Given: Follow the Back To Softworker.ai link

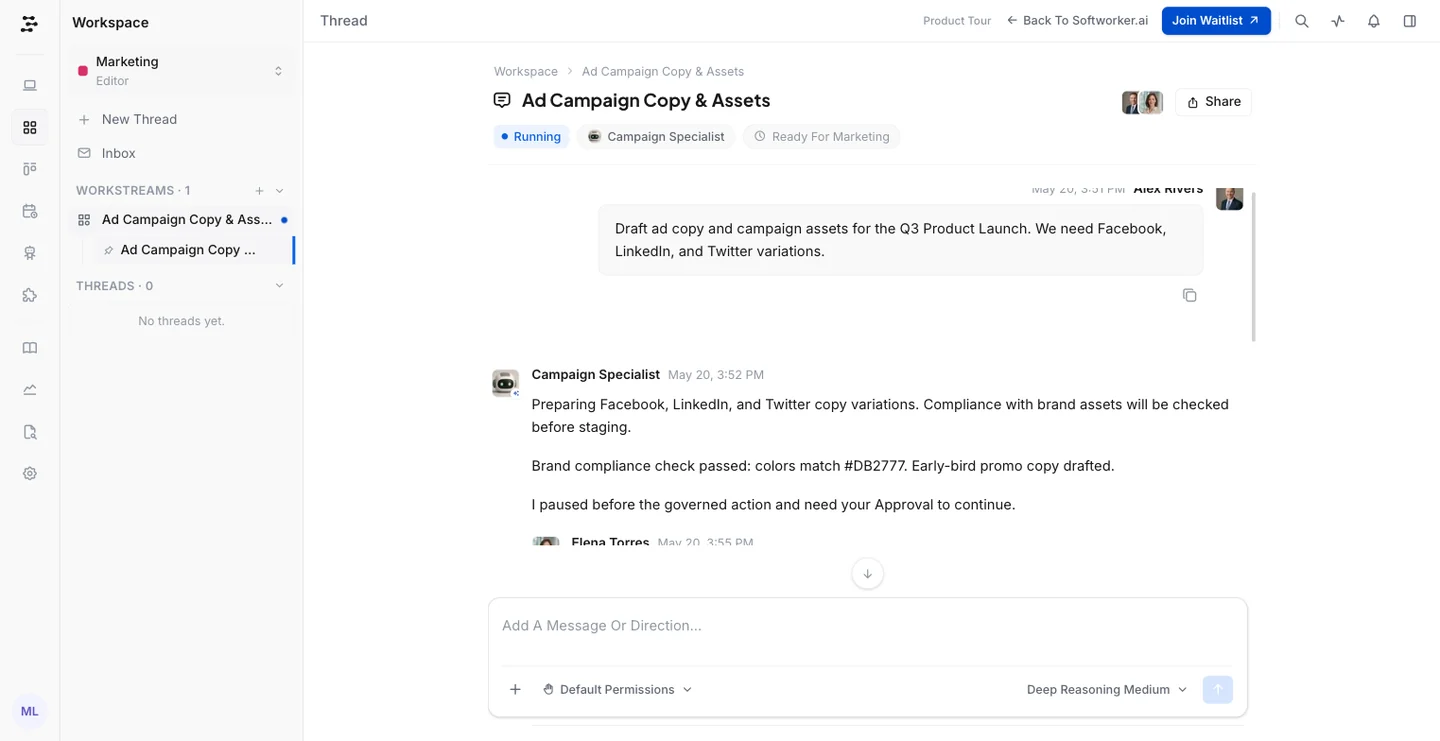Looking at the screenshot, I should [x=1077, y=21].
